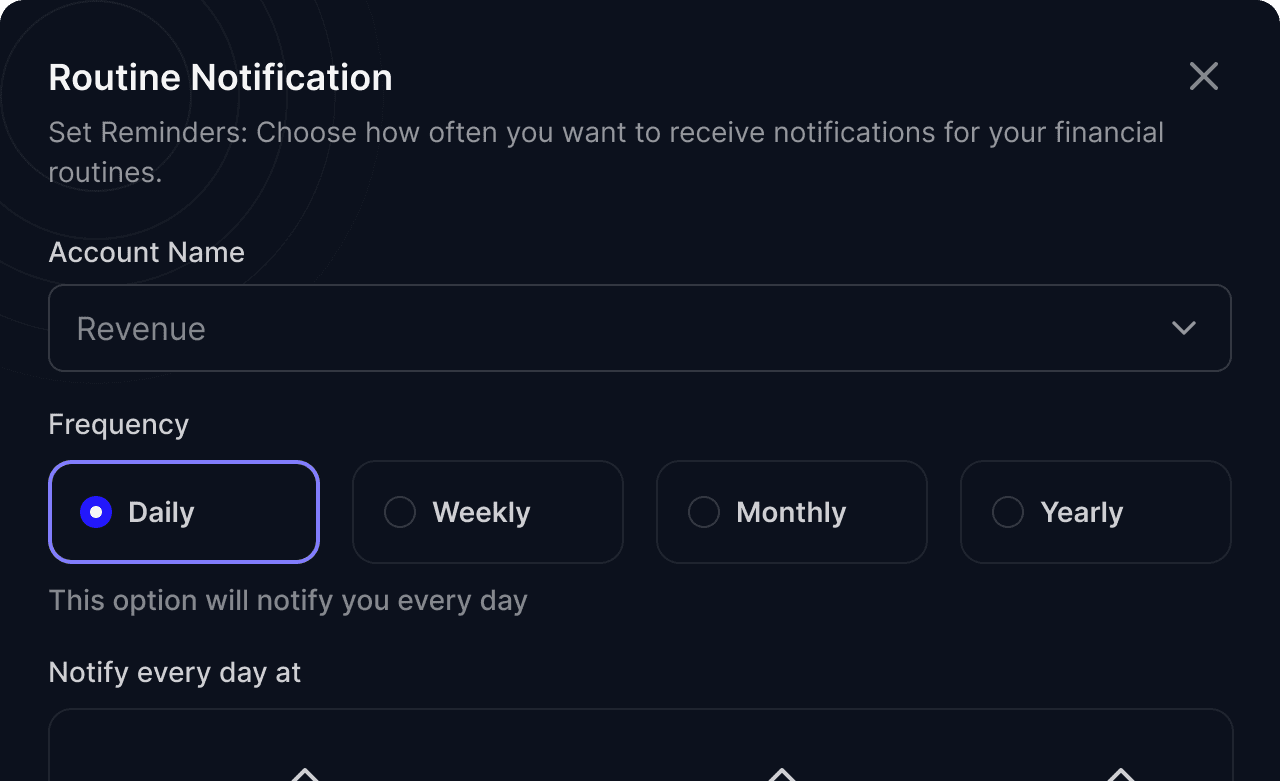The image size is (1280, 781).
Task: Choose the Yearly frequency card
Action: 1096,512
